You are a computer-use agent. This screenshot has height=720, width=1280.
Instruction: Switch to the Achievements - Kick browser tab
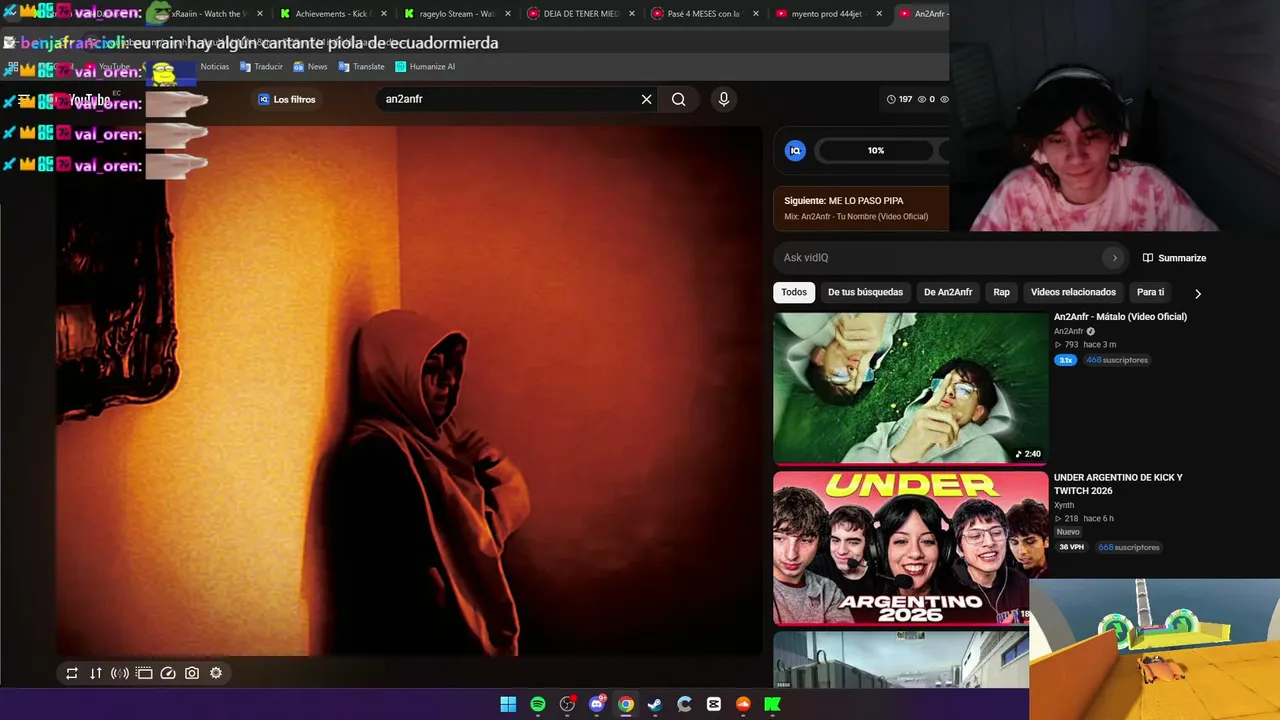332,14
